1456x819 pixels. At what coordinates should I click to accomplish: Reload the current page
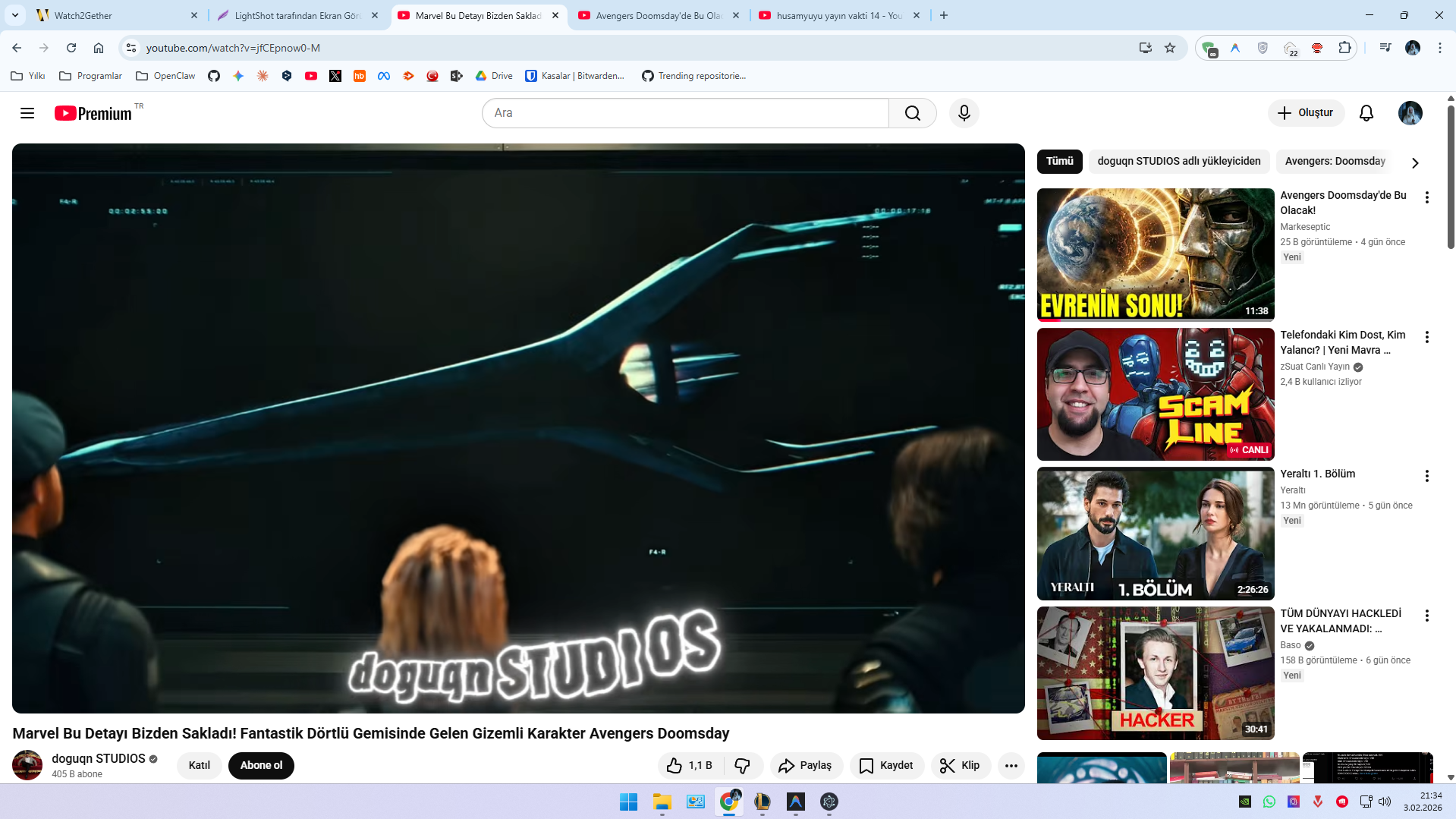[71, 48]
